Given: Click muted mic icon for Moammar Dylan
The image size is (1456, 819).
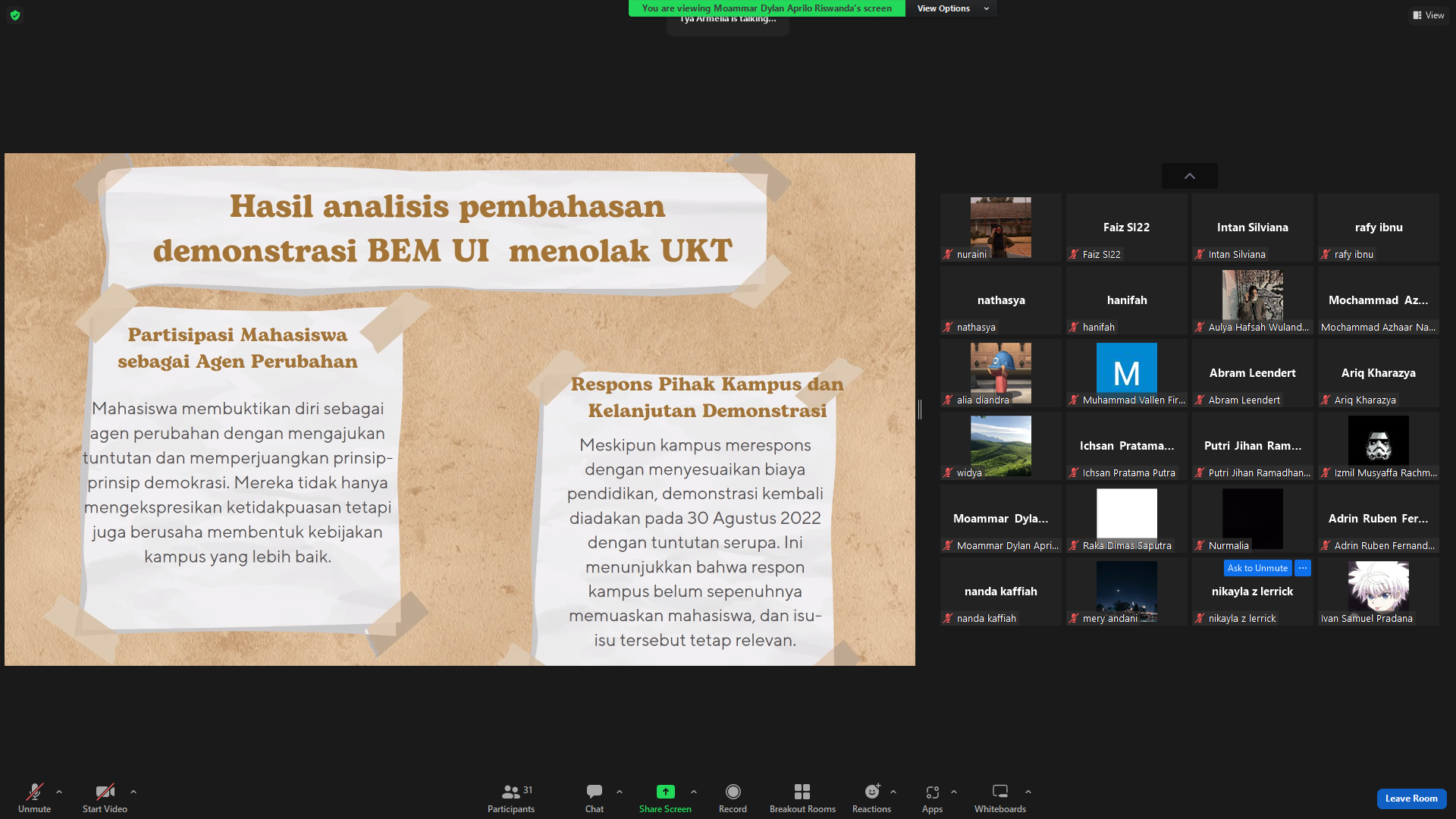Looking at the screenshot, I should point(948,546).
